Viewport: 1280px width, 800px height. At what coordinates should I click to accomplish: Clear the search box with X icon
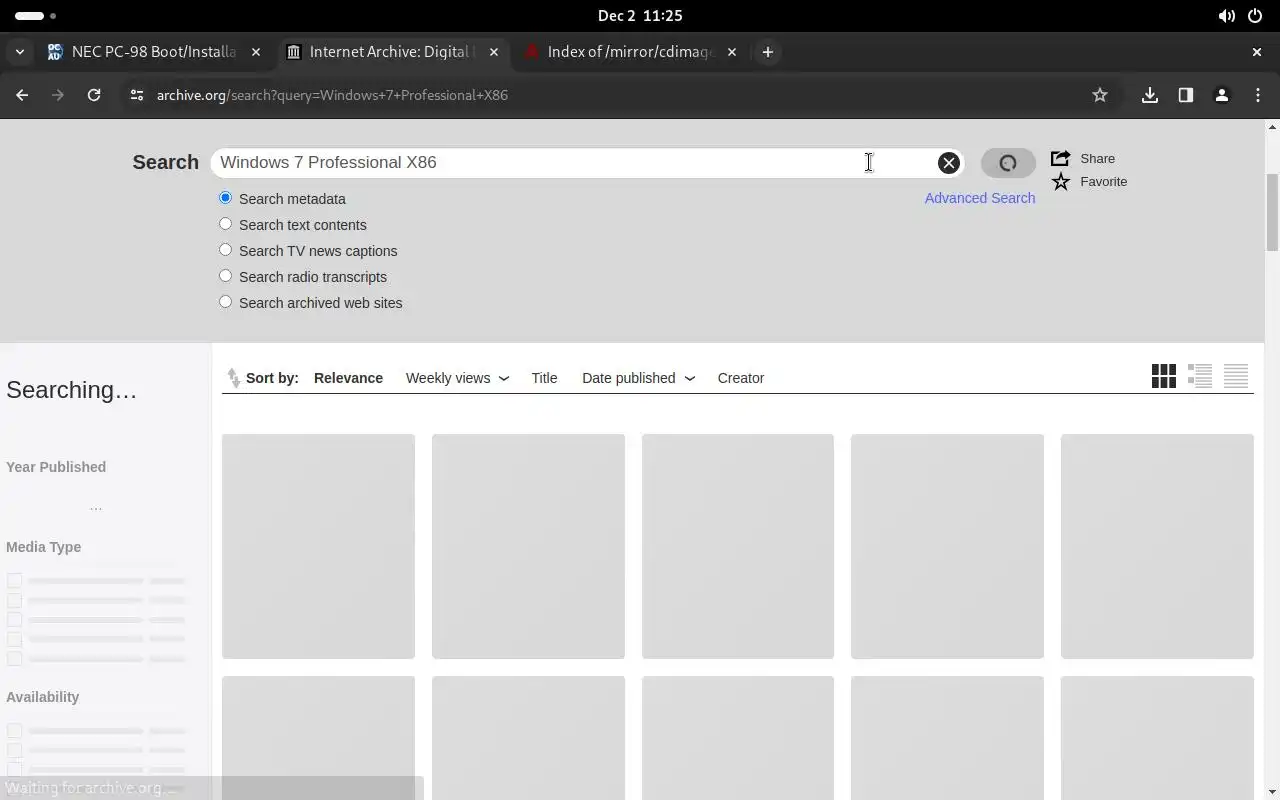coord(948,163)
